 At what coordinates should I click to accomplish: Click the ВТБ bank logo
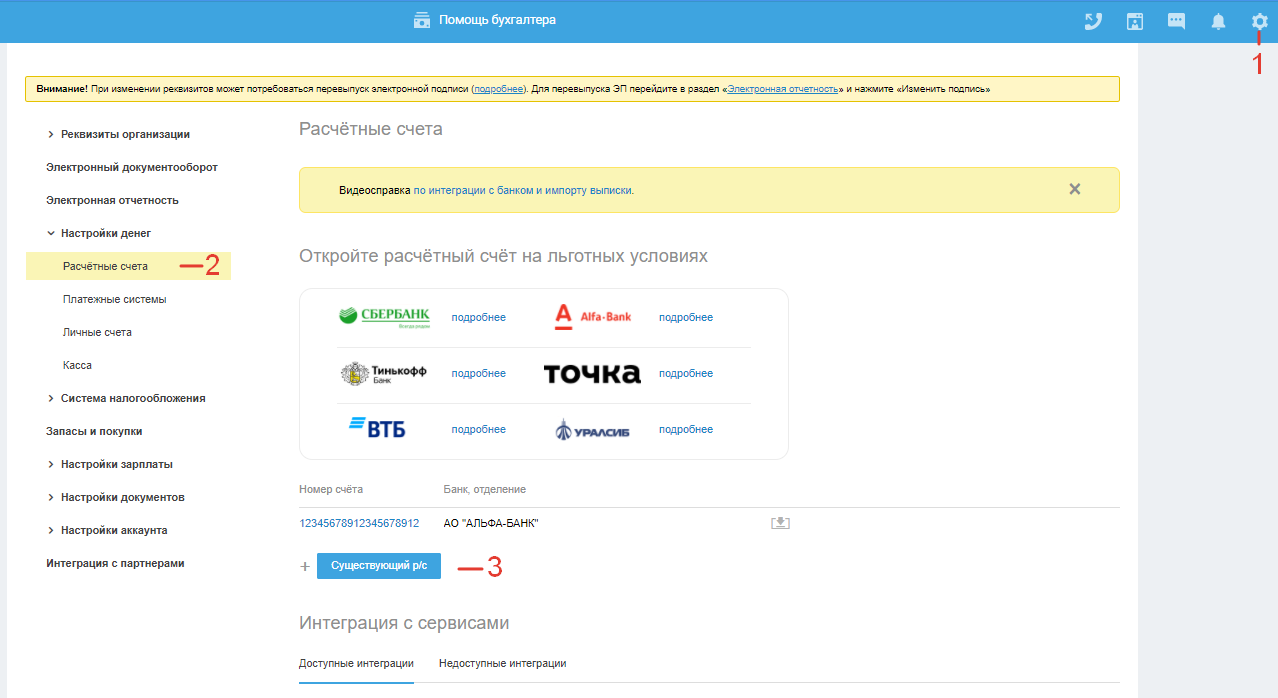point(377,429)
